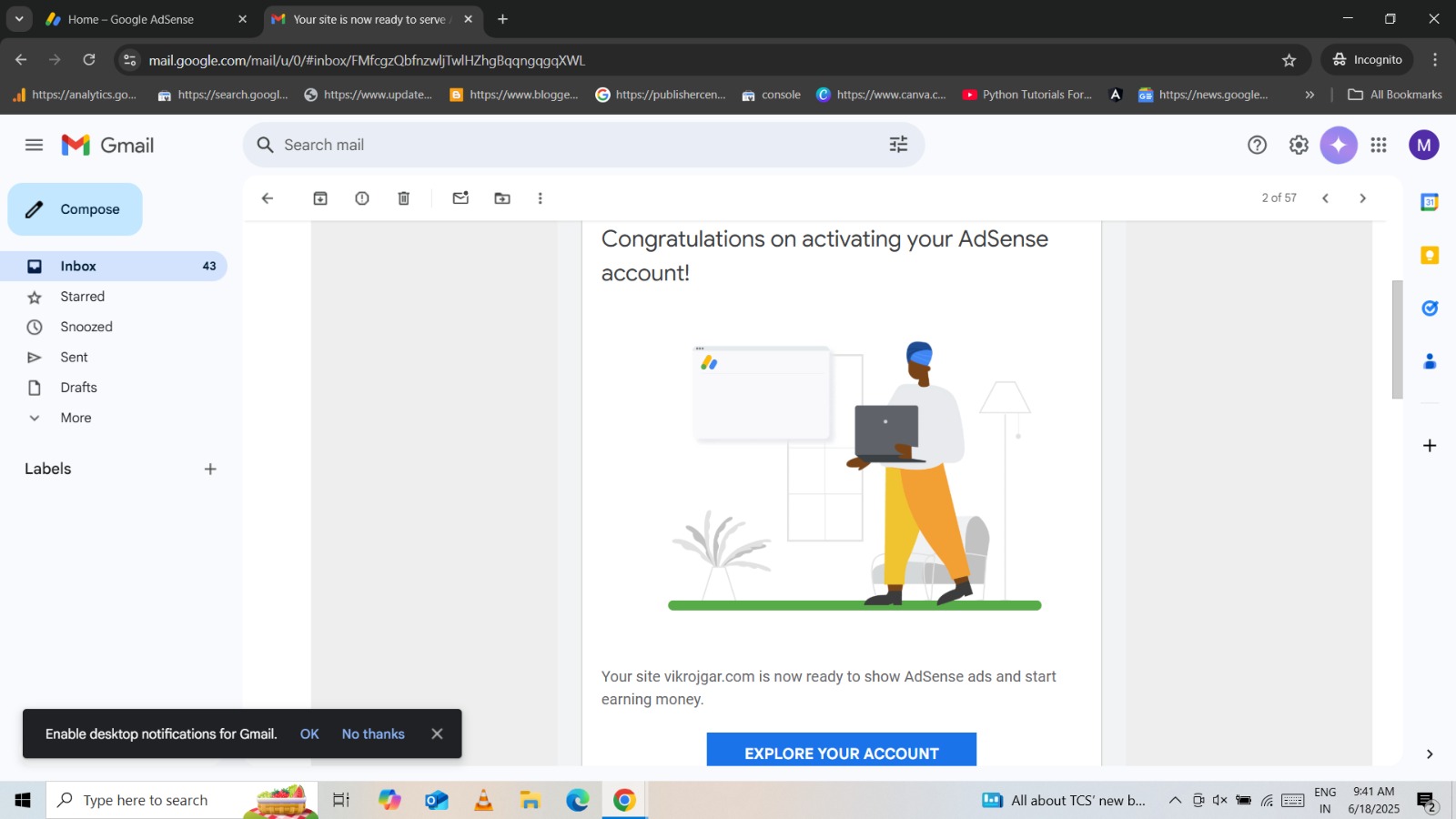This screenshot has height=819, width=1456.
Task: Open Google apps grid launcher
Action: pos(1379,145)
